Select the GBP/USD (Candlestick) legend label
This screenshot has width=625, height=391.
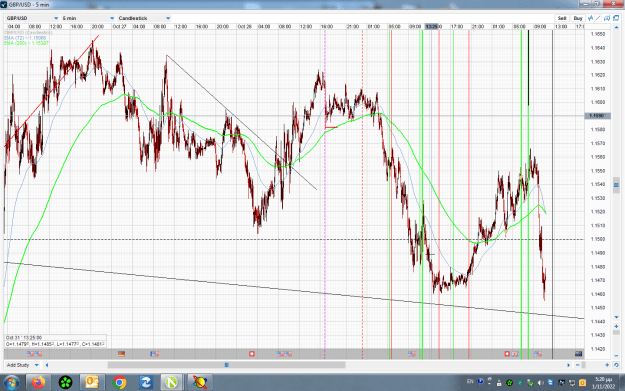(x=28, y=33)
